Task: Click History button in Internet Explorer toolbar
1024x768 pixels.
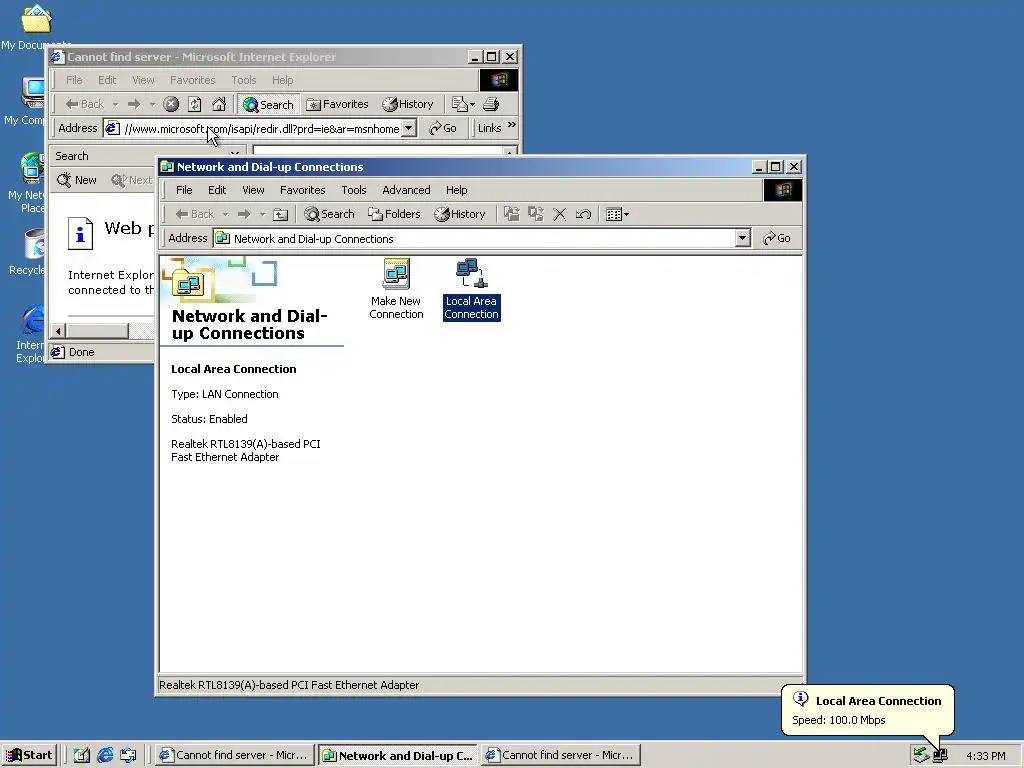Action: [x=408, y=104]
